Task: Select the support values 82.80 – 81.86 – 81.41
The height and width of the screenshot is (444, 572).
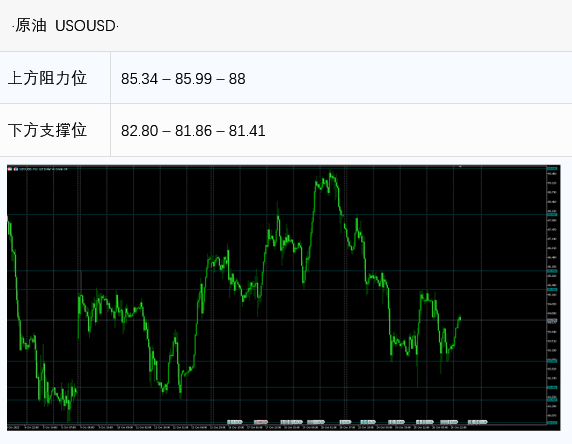Action: coord(193,131)
